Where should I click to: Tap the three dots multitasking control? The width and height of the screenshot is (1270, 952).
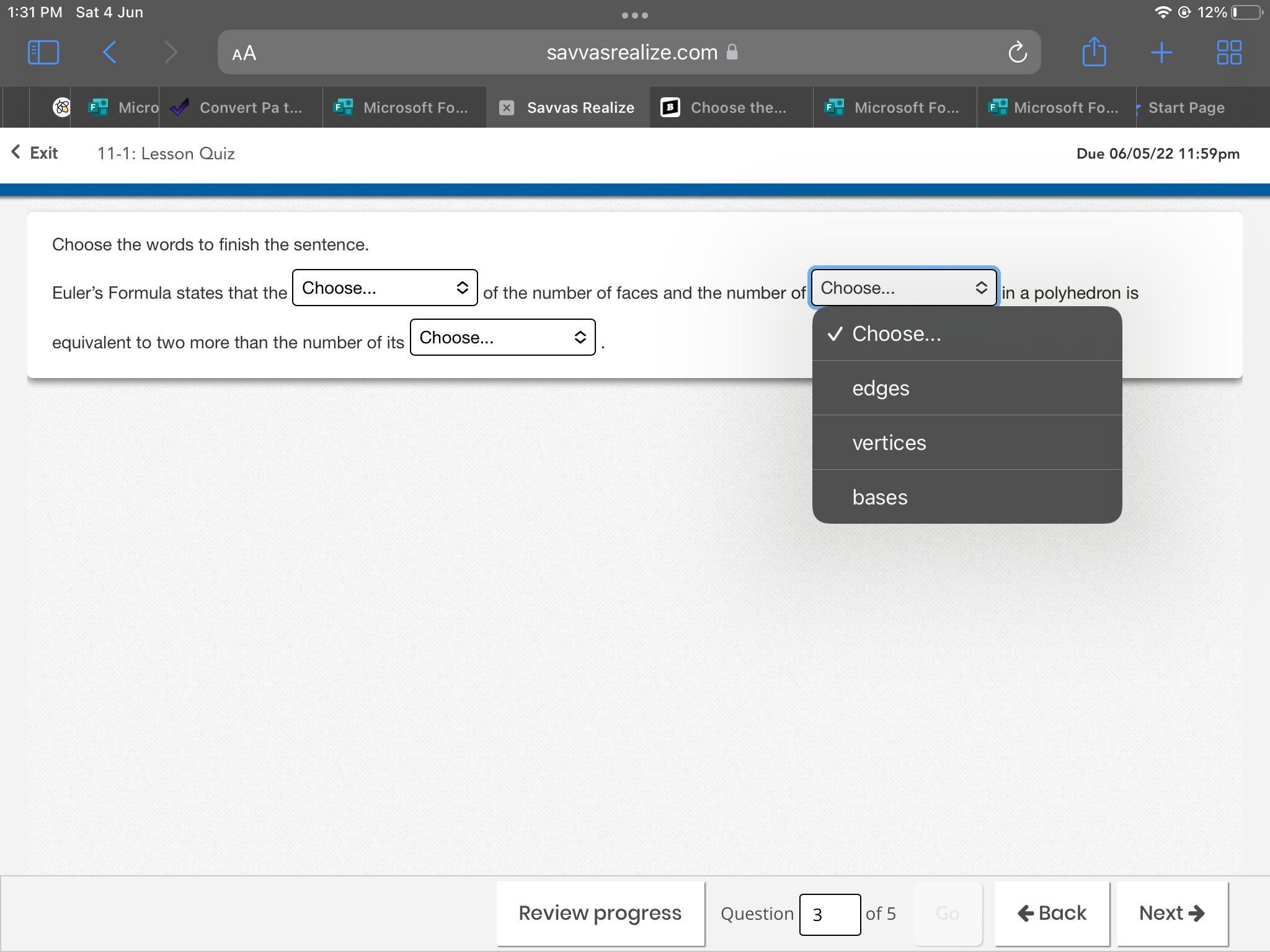tap(634, 15)
